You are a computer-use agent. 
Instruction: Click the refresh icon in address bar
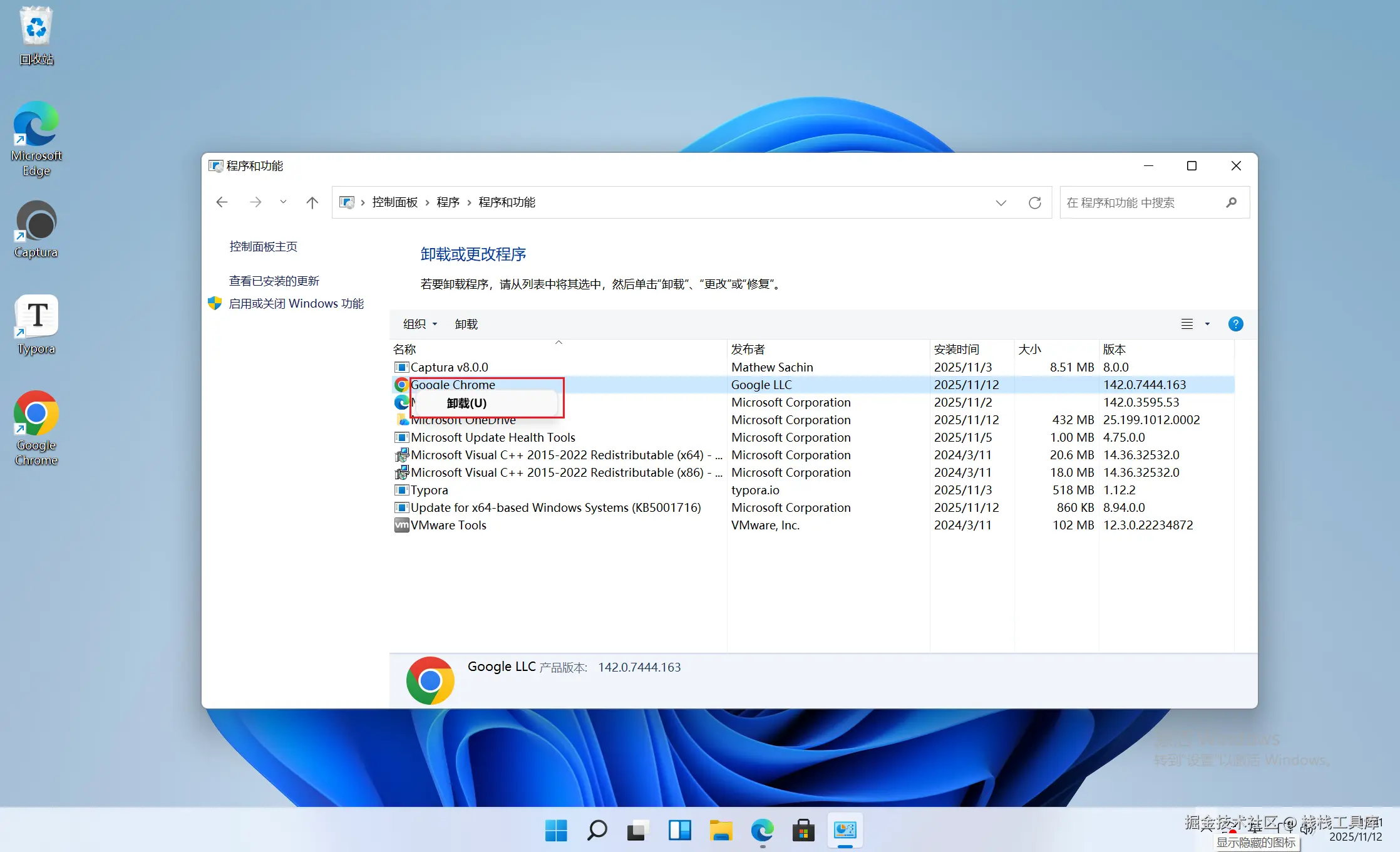[x=1034, y=202]
